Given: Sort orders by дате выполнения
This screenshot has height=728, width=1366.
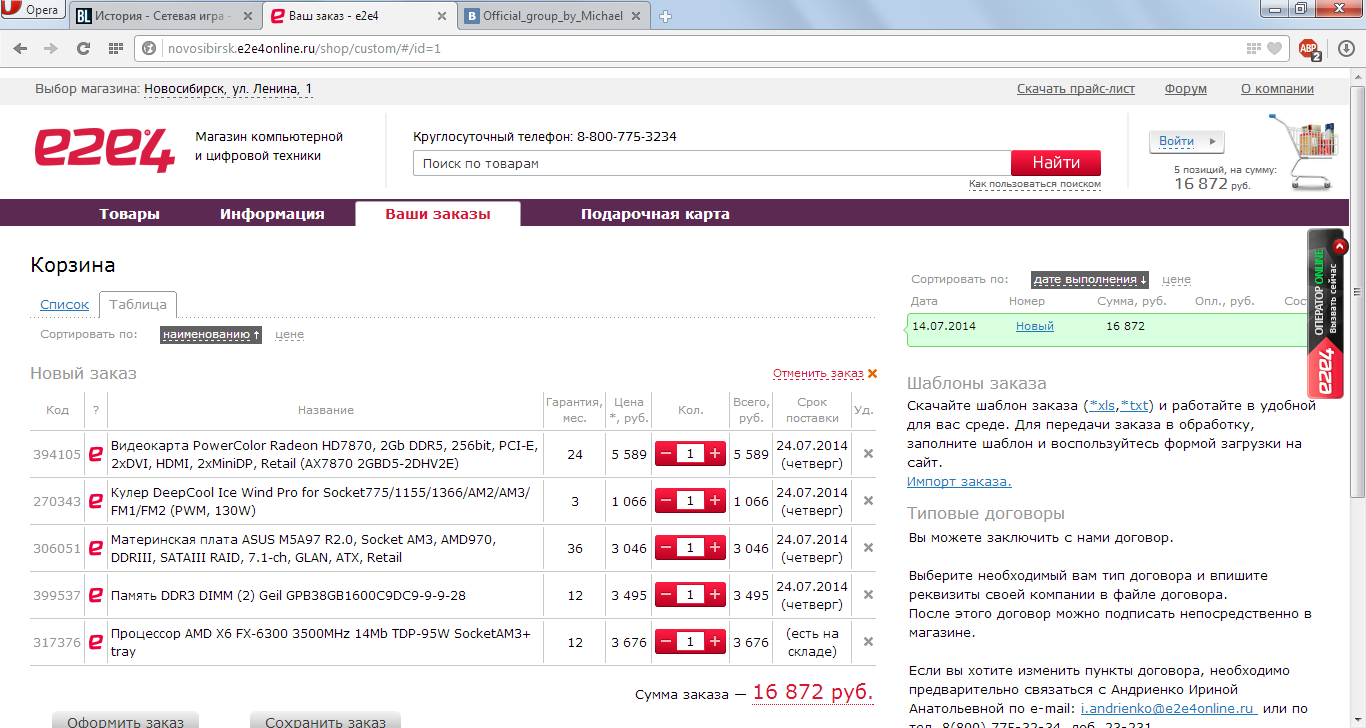Looking at the screenshot, I should pos(1091,280).
